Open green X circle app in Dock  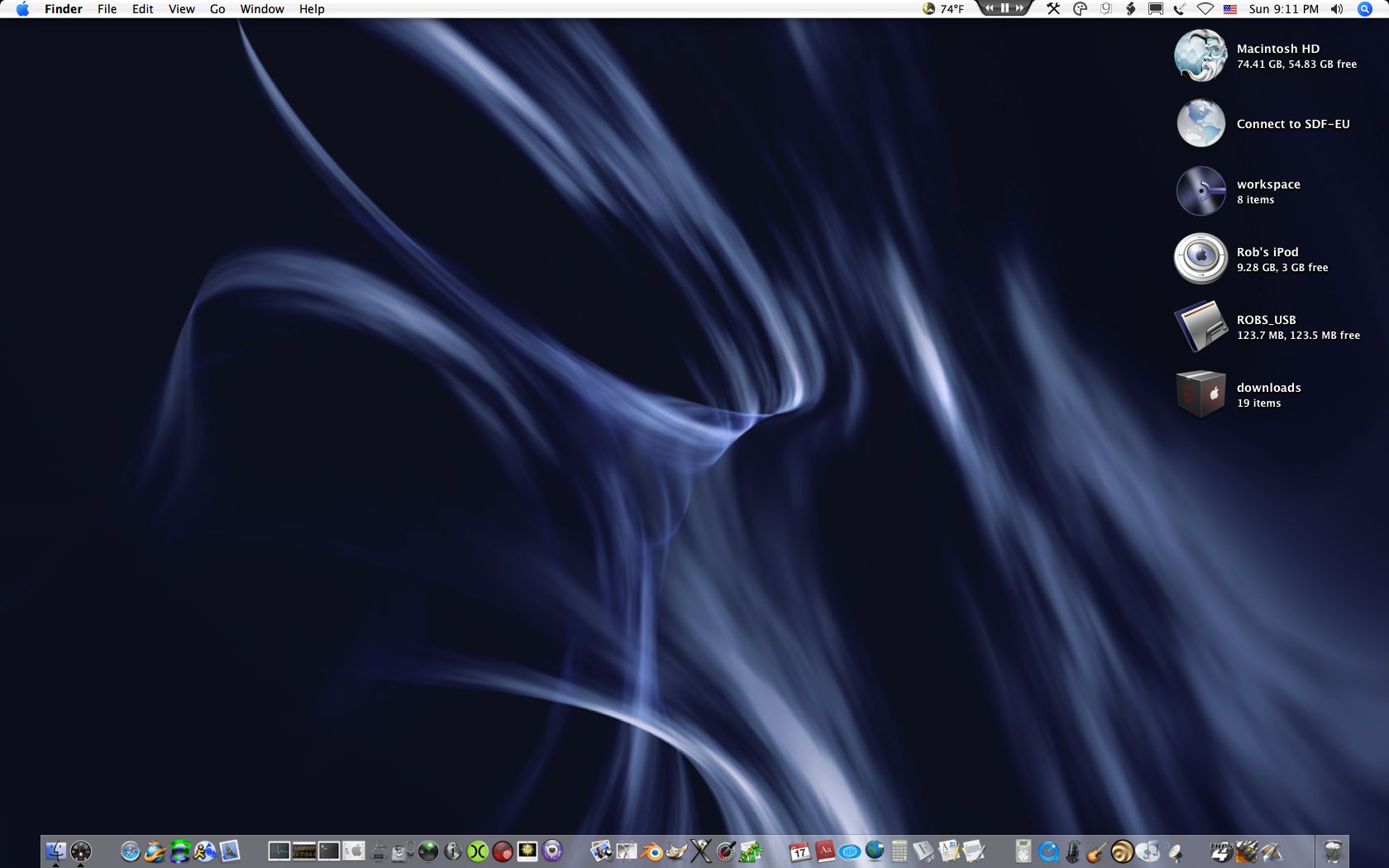(x=477, y=851)
